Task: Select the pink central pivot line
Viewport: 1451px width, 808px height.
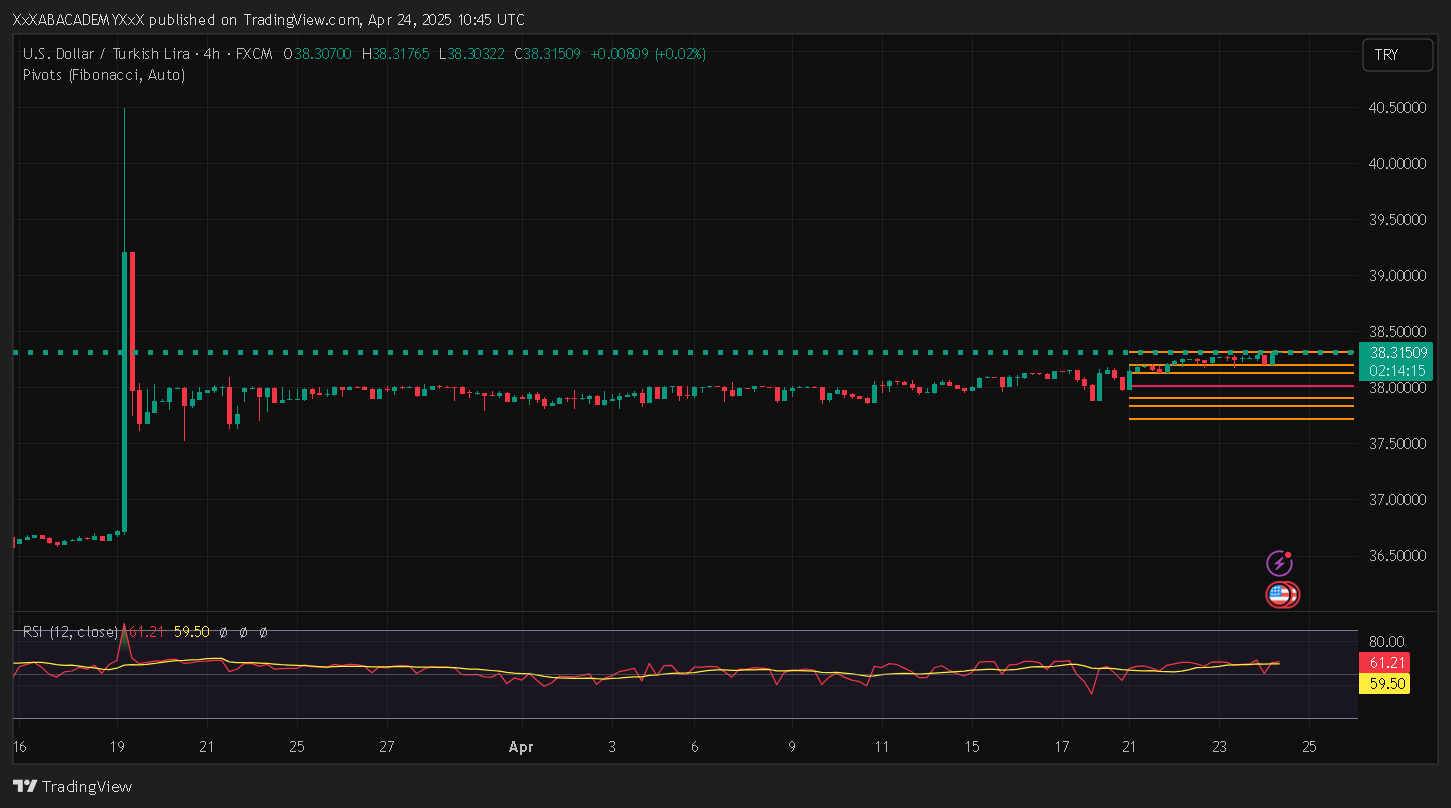Action: point(1240,386)
